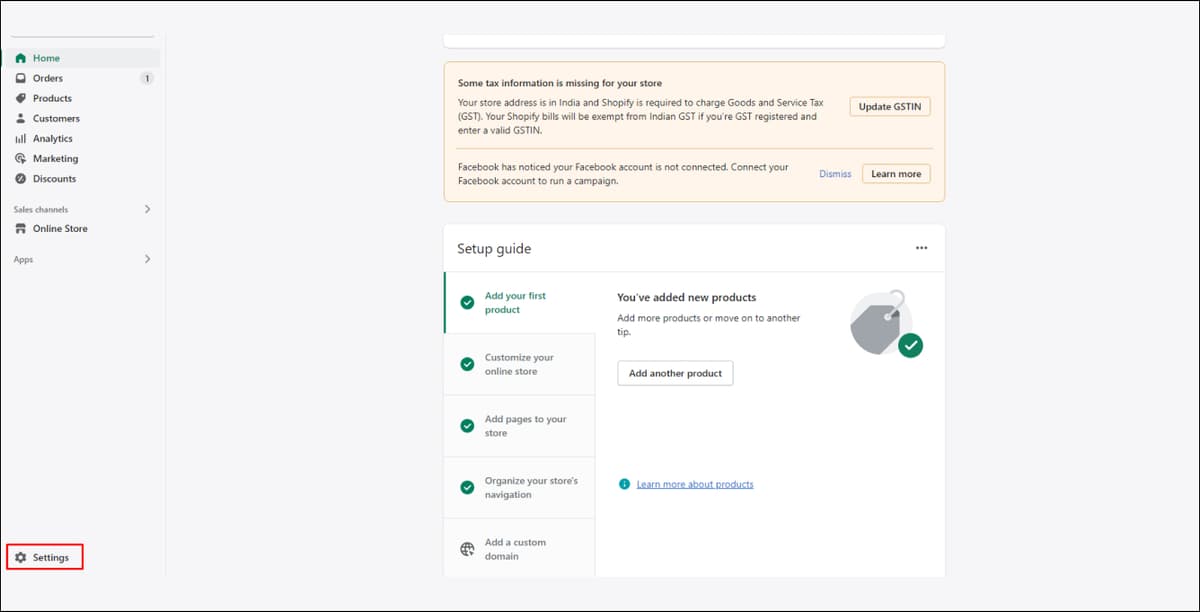
Task: Select the Orders inbox icon
Action: pyautogui.click(x=20, y=78)
